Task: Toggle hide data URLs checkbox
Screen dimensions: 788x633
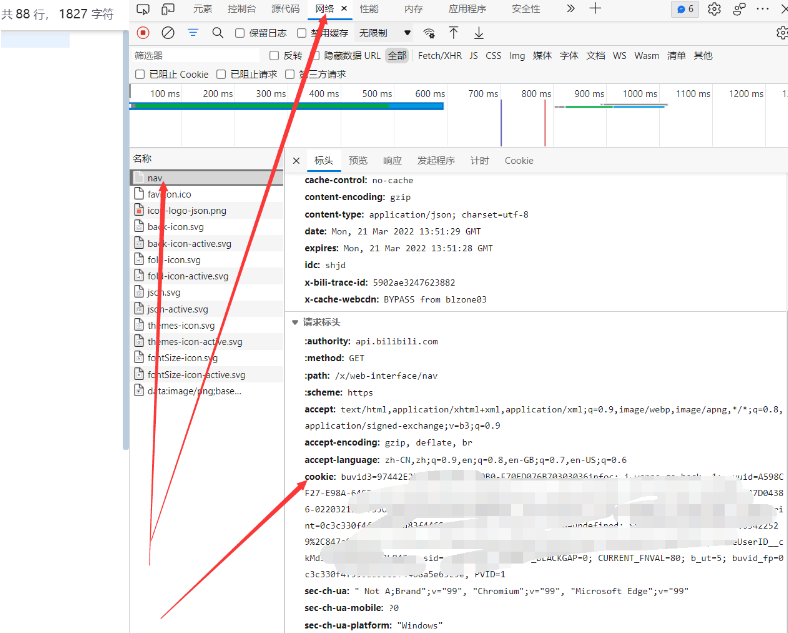Action: 317,56
